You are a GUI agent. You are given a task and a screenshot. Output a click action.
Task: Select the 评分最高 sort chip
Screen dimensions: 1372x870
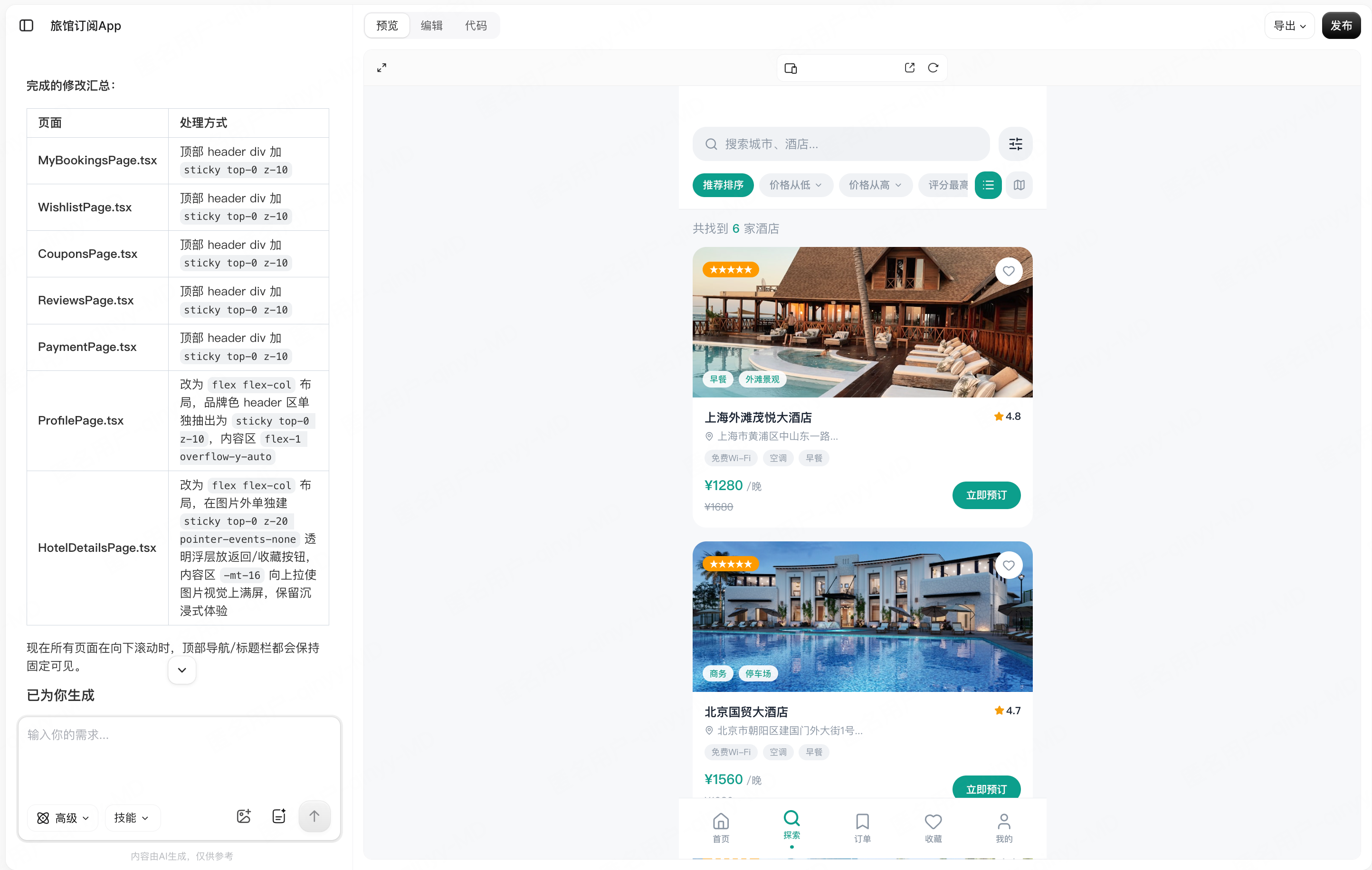coord(944,185)
